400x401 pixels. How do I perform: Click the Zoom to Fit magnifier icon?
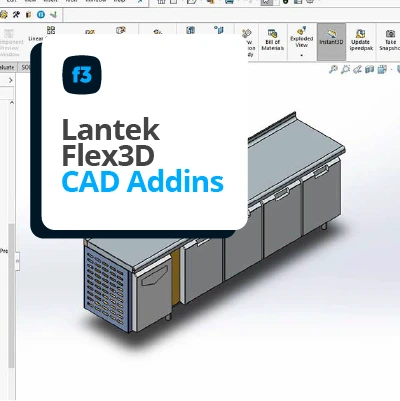click(333, 69)
